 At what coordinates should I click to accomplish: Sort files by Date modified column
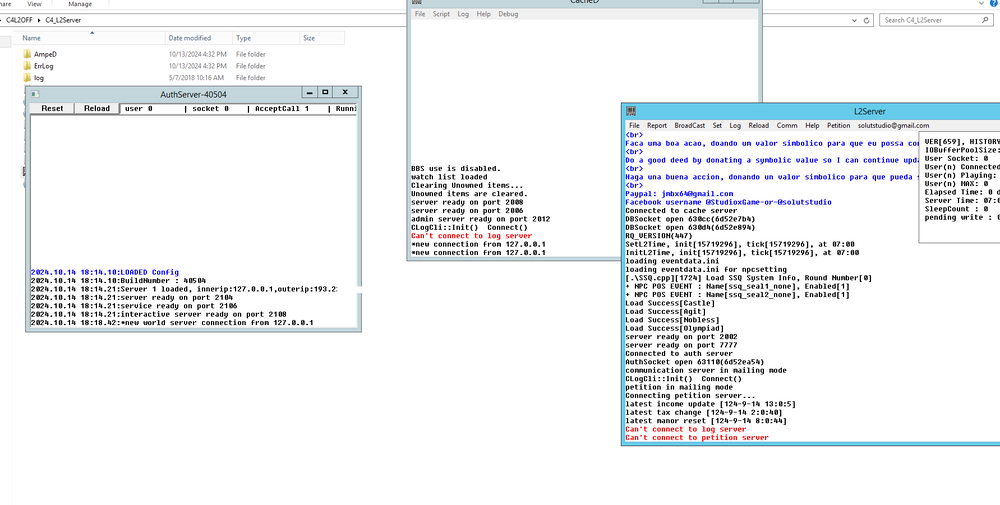click(x=189, y=38)
